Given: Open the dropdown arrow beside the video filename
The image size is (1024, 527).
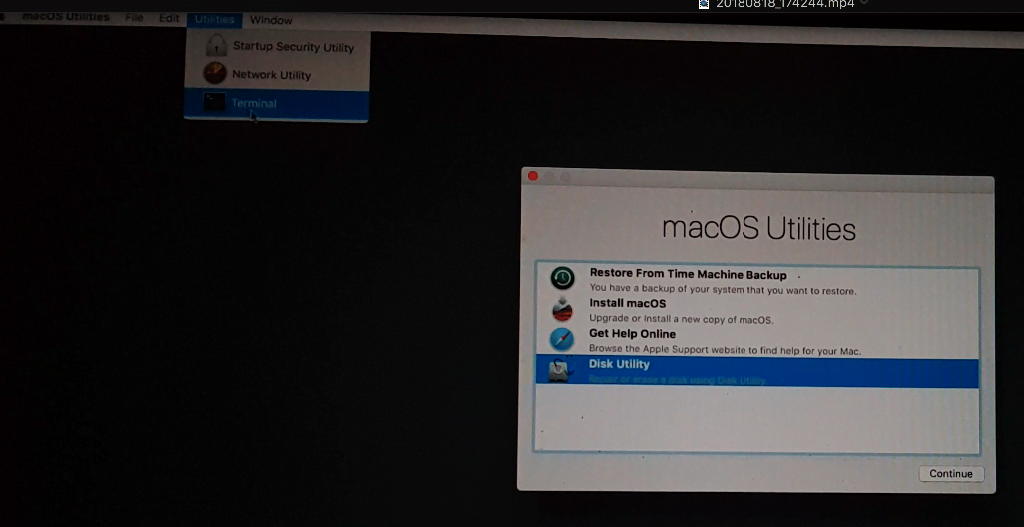Looking at the screenshot, I should click(x=864, y=3).
